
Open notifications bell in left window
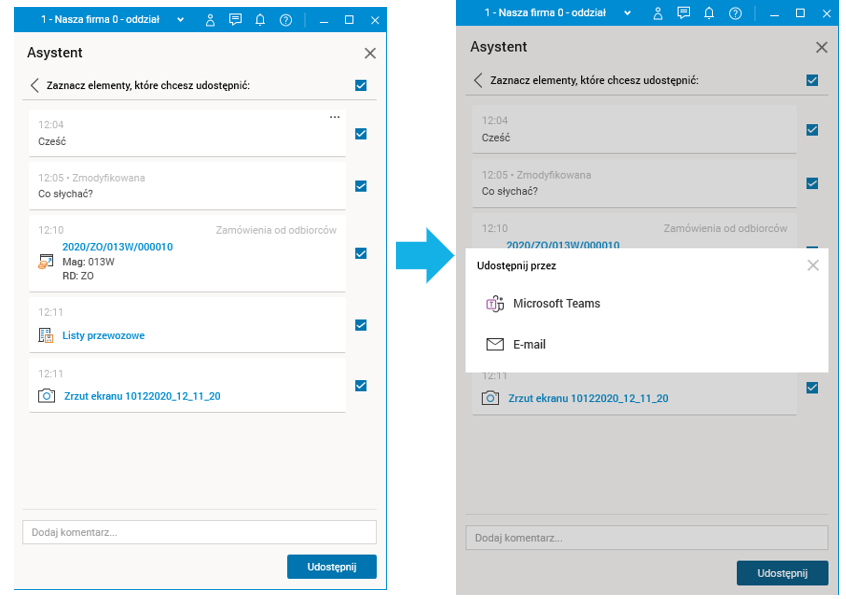(260, 20)
